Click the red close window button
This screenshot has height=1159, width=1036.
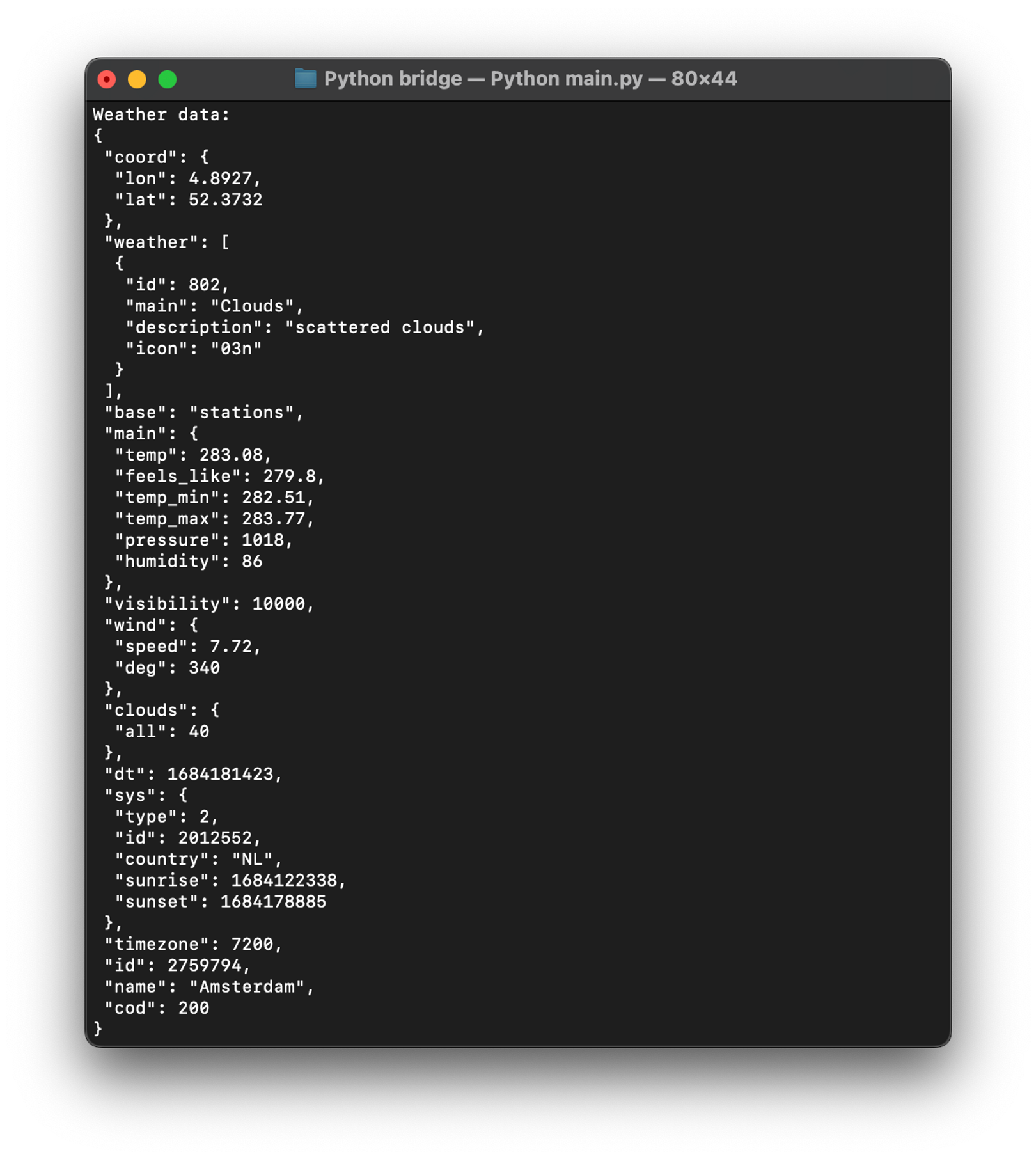[107, 79]
